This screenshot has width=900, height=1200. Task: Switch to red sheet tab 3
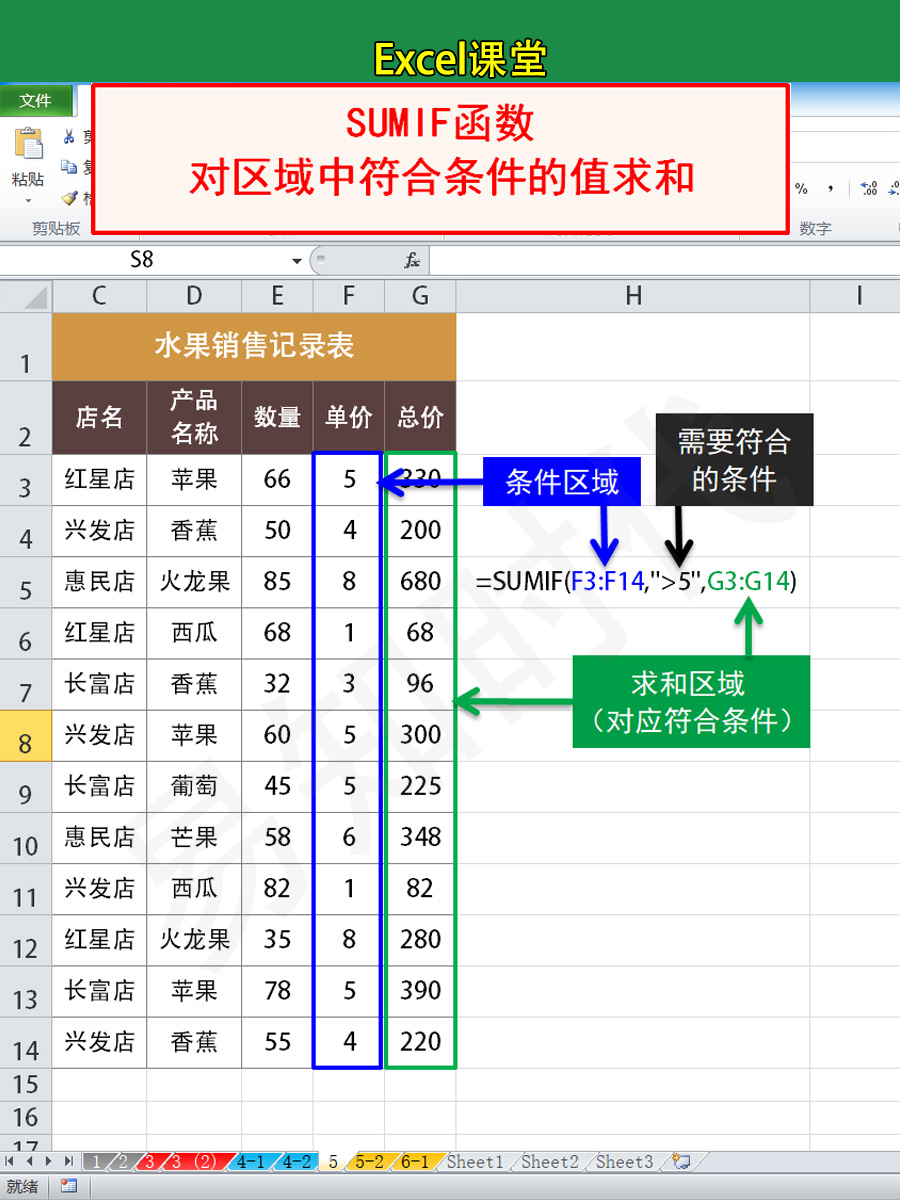[150, 1162]
